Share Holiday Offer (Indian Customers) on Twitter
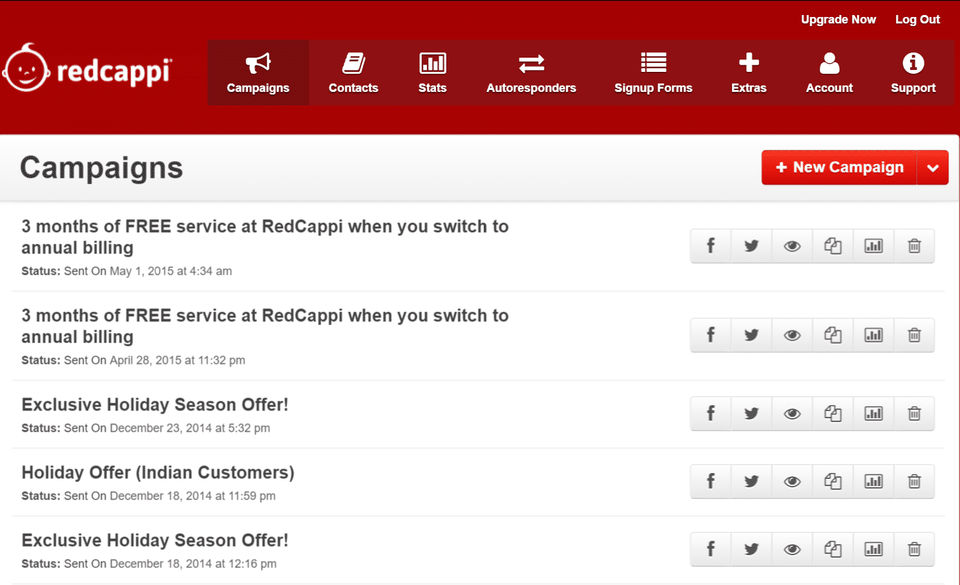The image size is (960, 585). pyautogui.click(x=751, y=481)
